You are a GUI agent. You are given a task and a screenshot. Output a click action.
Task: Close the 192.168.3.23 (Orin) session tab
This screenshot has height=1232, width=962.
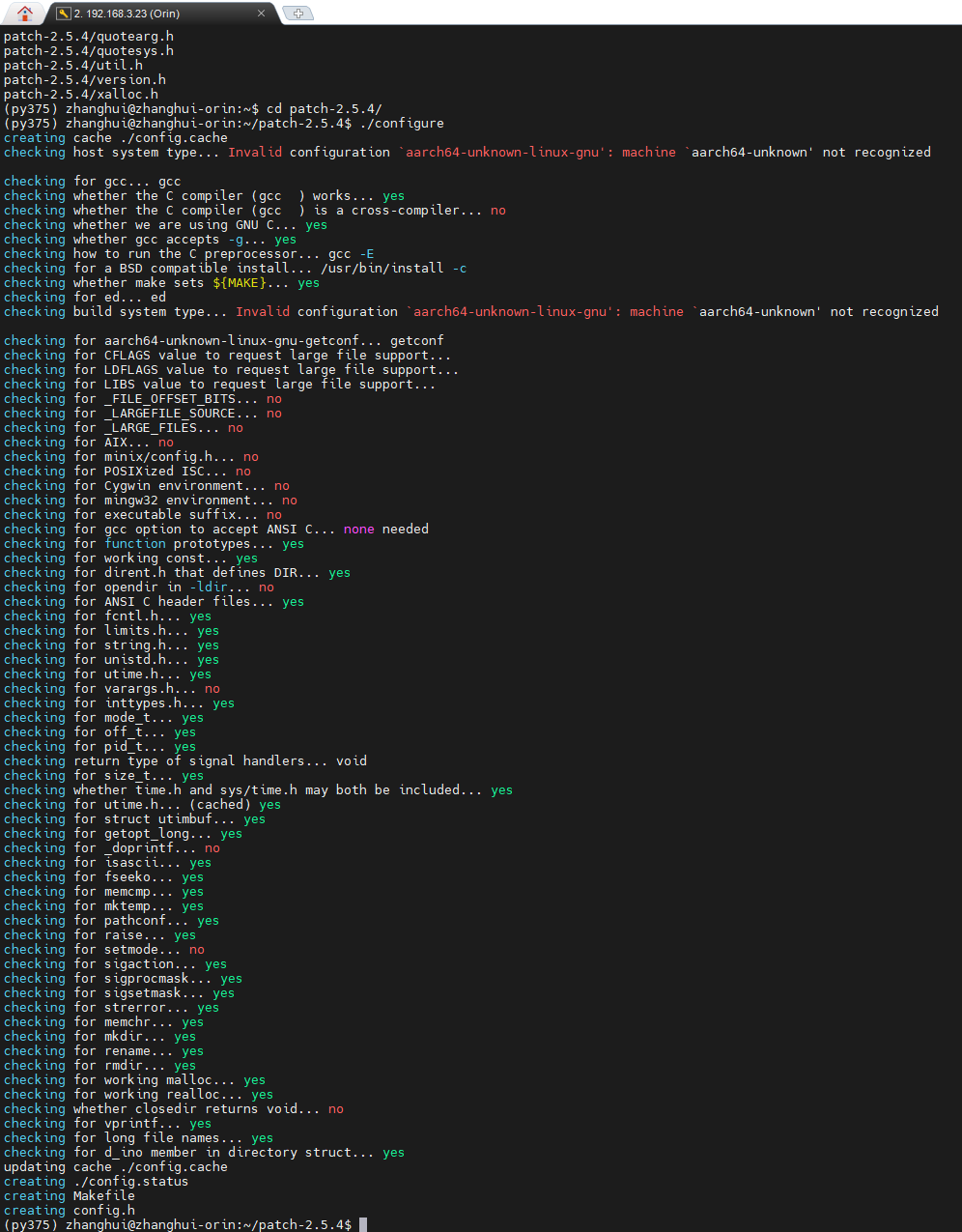coord(261,14)
